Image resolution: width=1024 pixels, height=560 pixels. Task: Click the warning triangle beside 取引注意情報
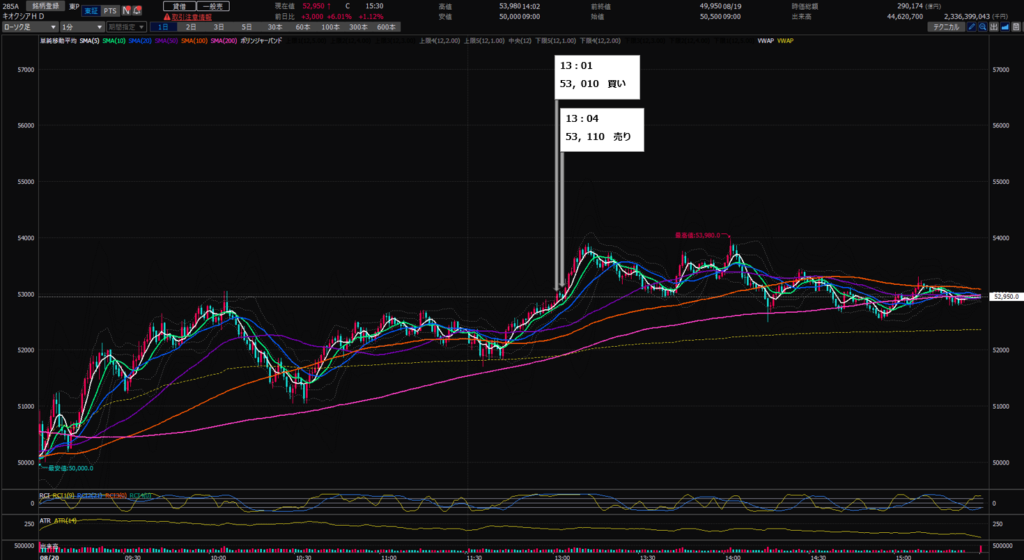(x=167, y=16)
